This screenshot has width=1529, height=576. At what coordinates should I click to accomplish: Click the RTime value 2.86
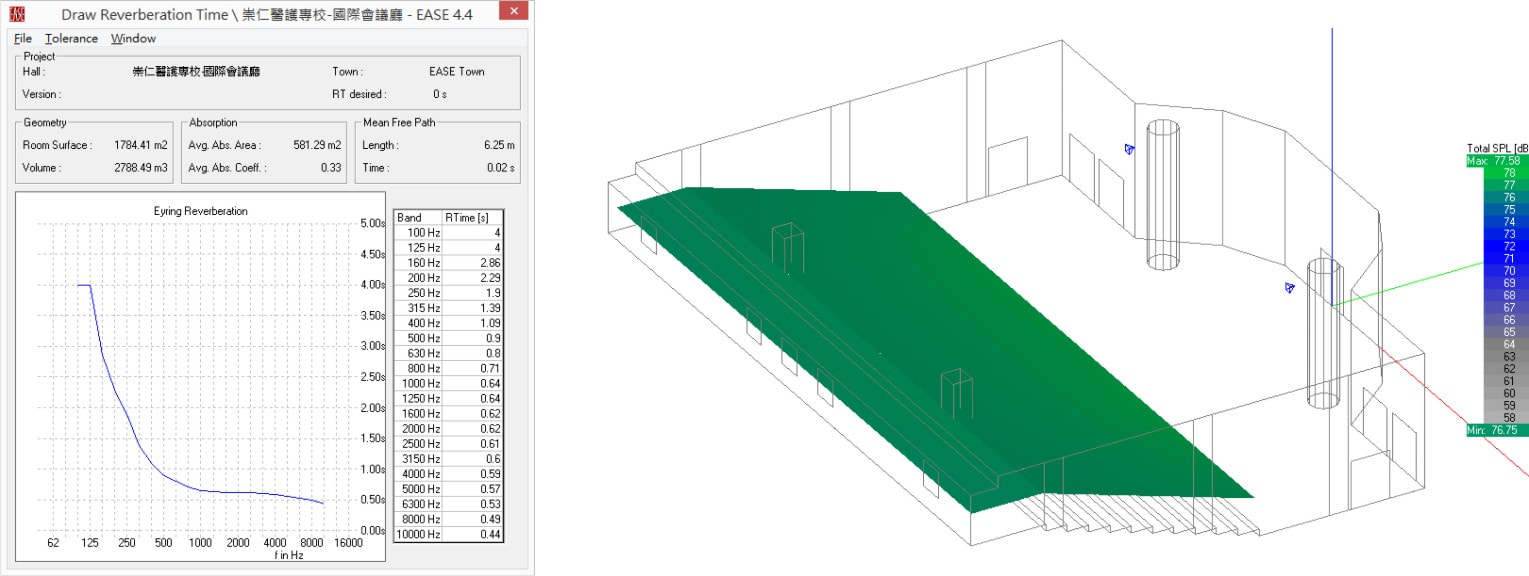click(490, 262)
